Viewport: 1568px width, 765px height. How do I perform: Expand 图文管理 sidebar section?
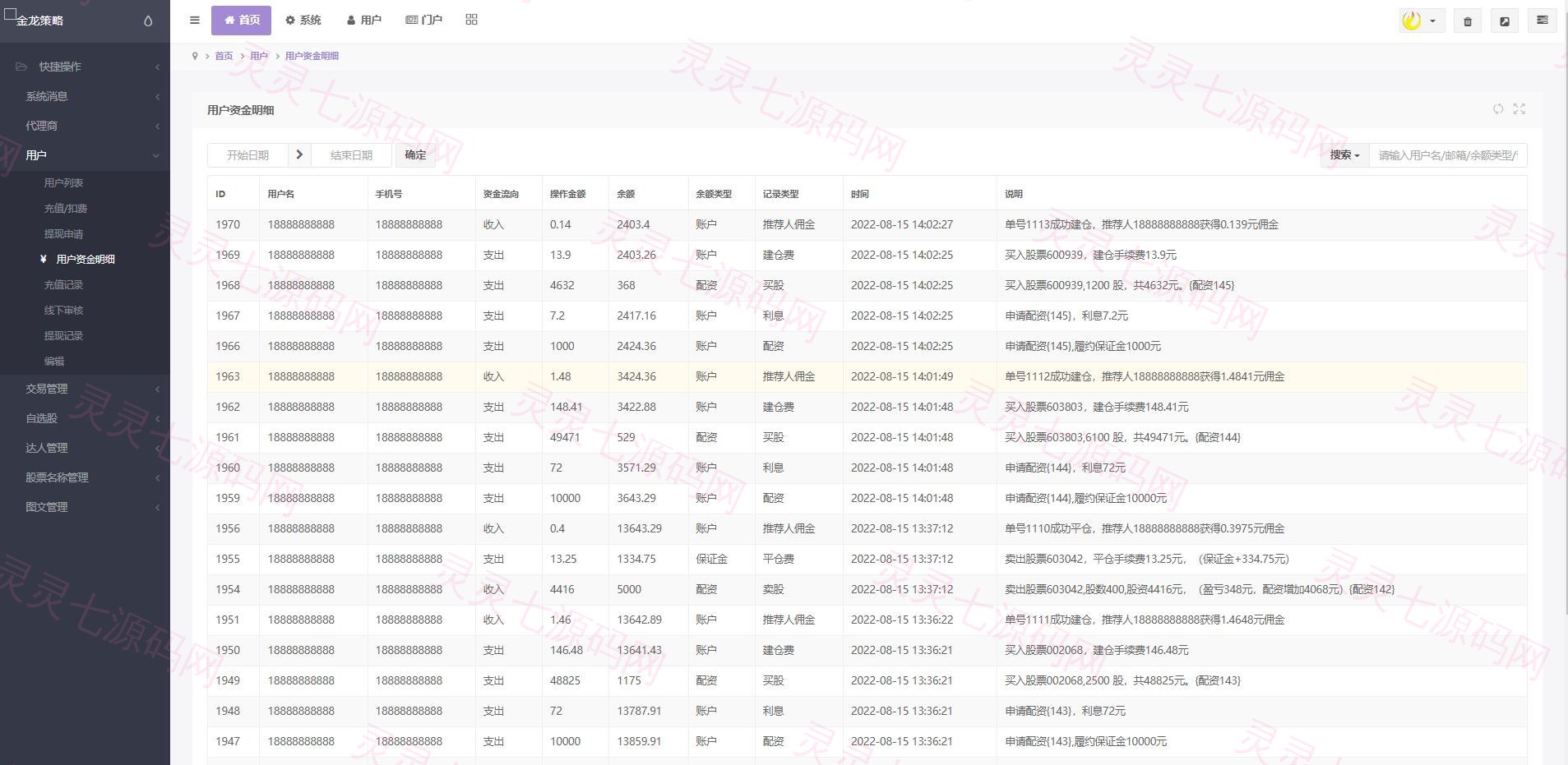pos(85,507)
